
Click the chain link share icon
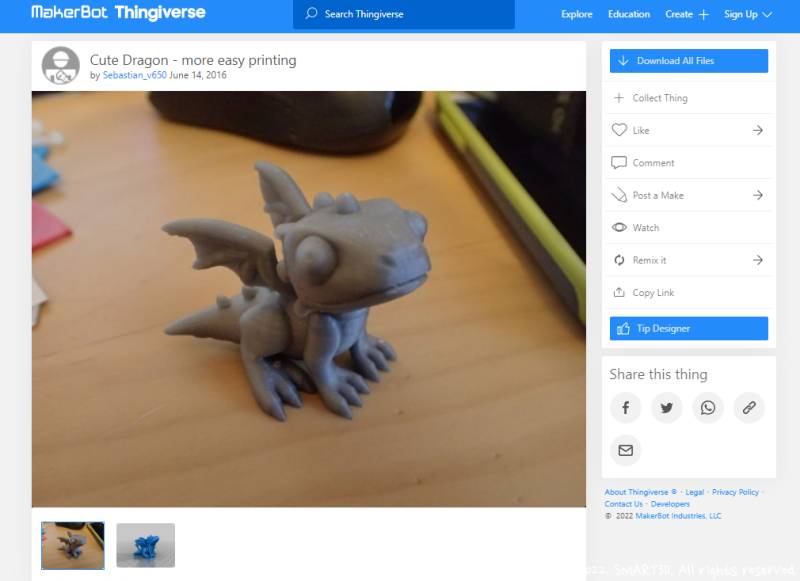749,408
